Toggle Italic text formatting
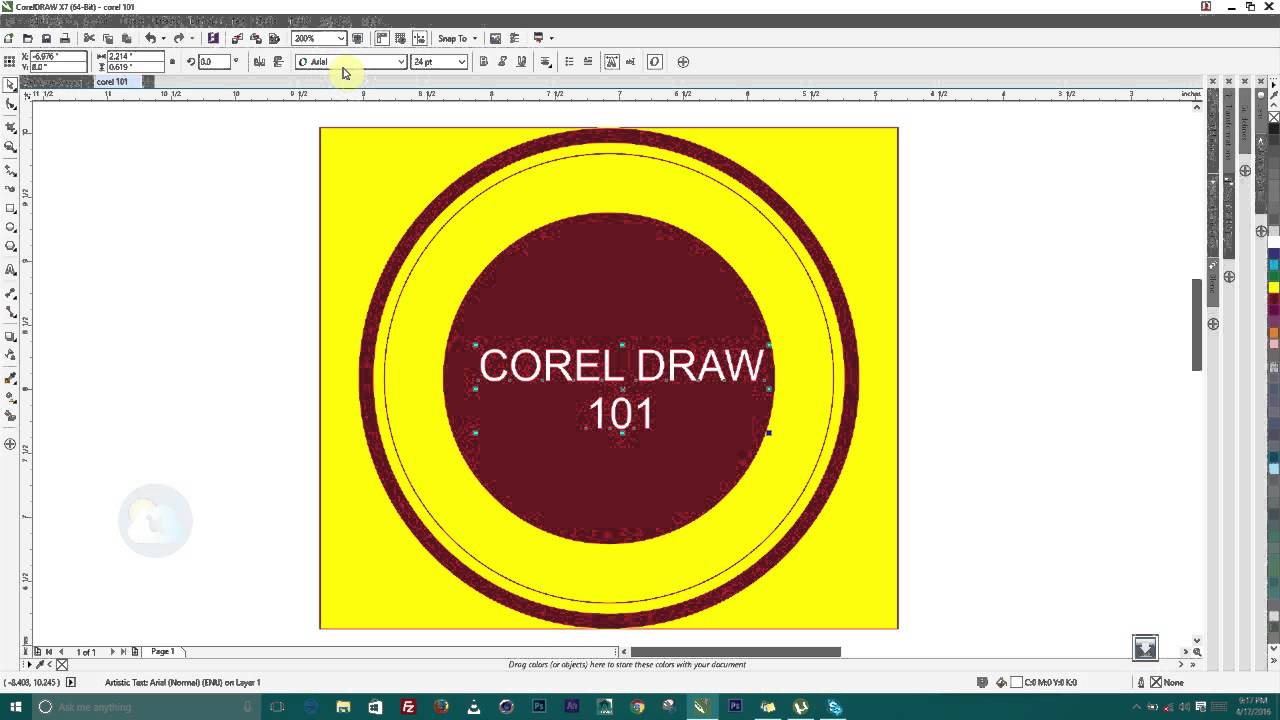Viewport: 1280px width, 720px height. 503,62
